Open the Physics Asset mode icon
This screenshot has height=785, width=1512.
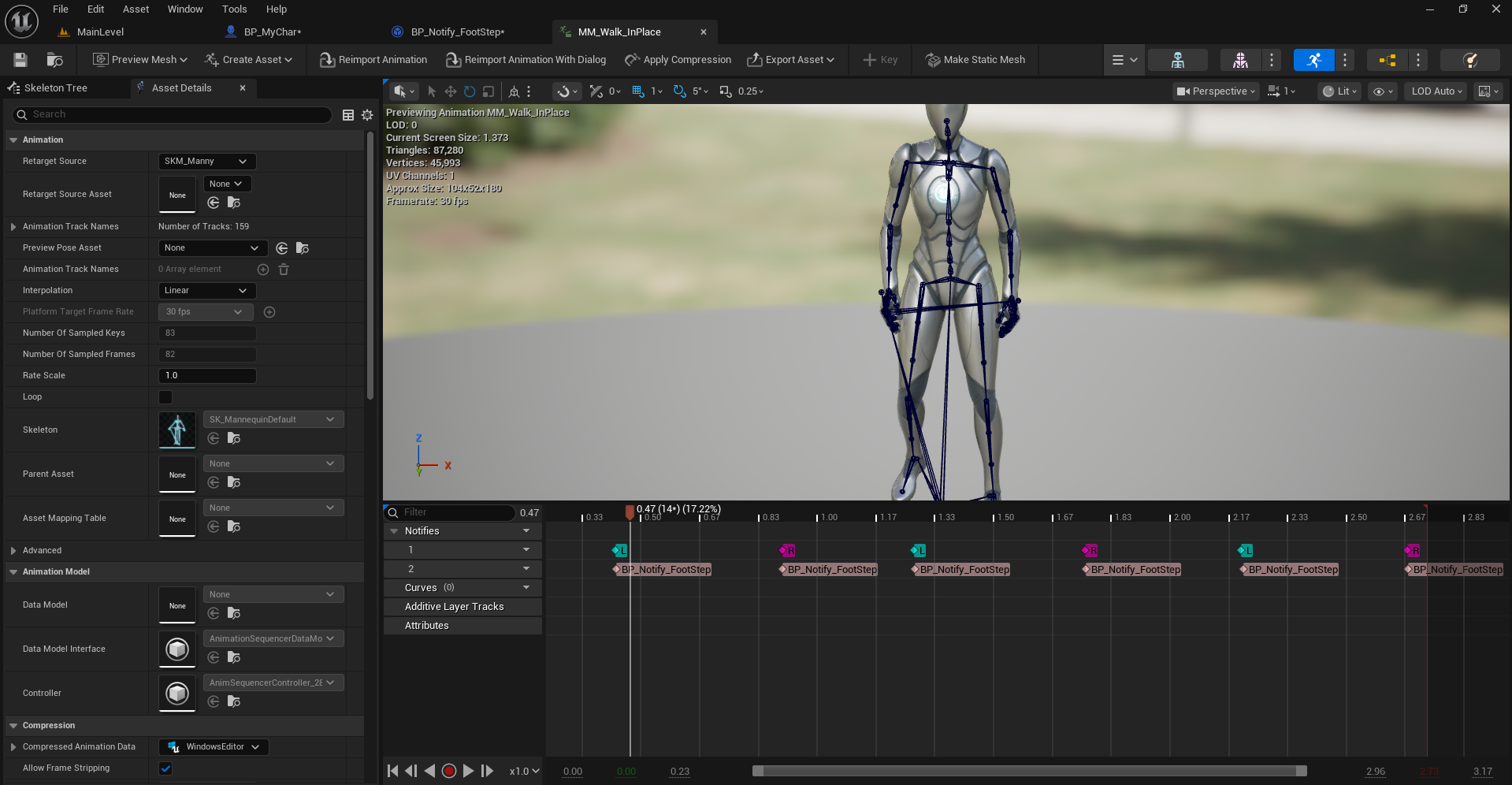pos(1470,60)
